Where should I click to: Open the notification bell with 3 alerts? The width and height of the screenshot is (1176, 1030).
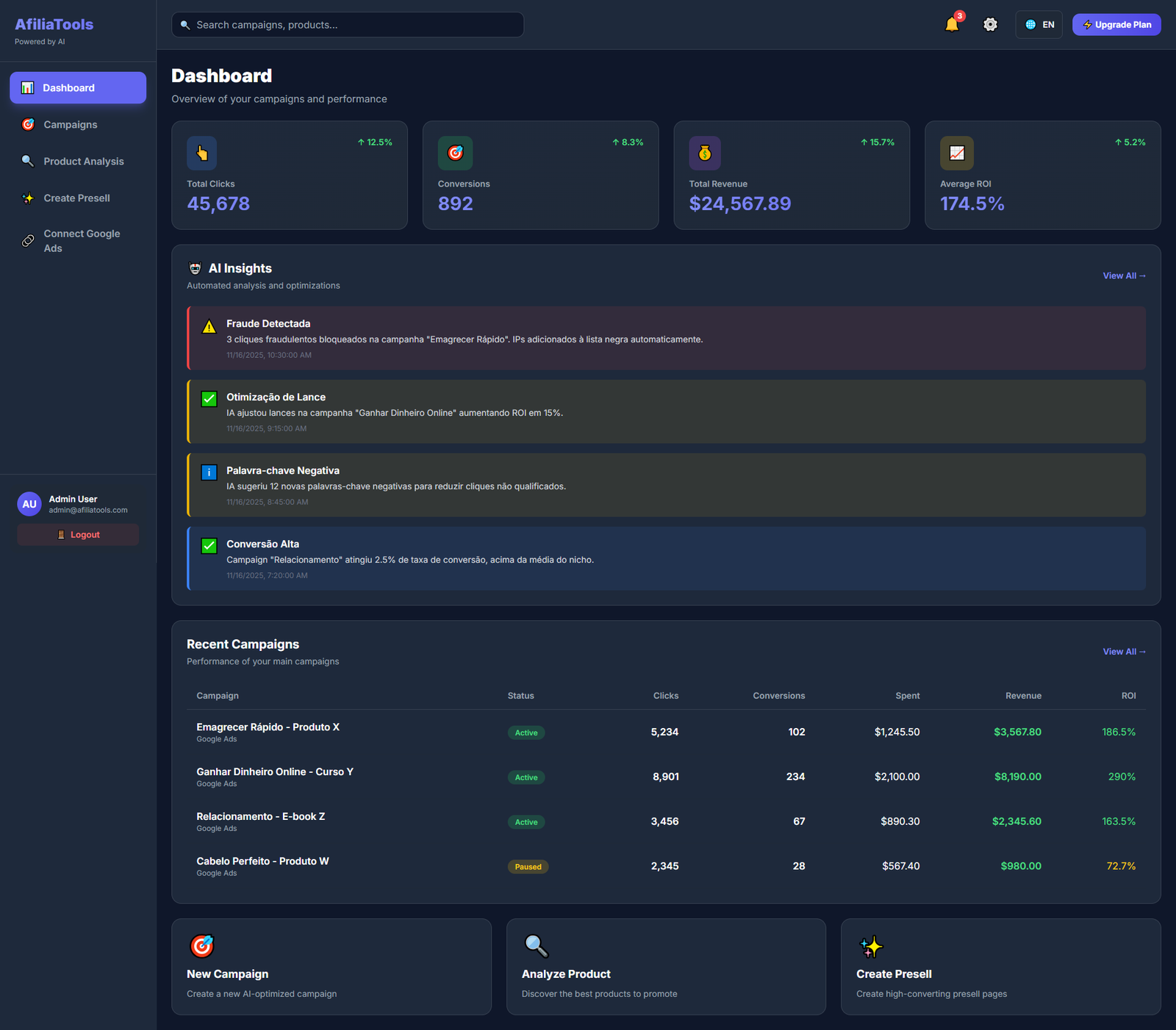coord(953,24)
